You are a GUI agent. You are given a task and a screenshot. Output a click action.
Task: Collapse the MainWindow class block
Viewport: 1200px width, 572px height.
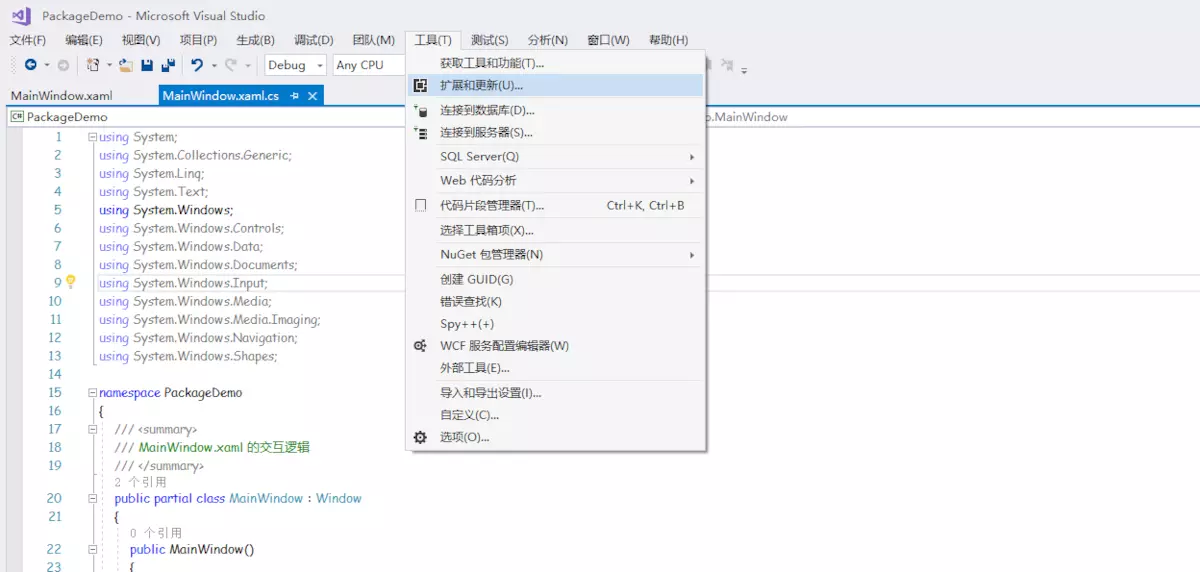click(x=92, y=498)
